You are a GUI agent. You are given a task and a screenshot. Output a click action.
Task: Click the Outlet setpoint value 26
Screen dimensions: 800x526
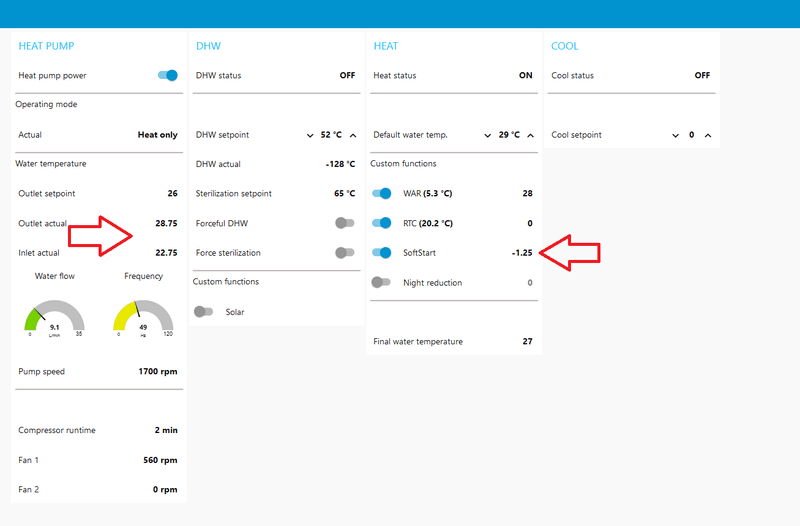[x=172, y=193]
